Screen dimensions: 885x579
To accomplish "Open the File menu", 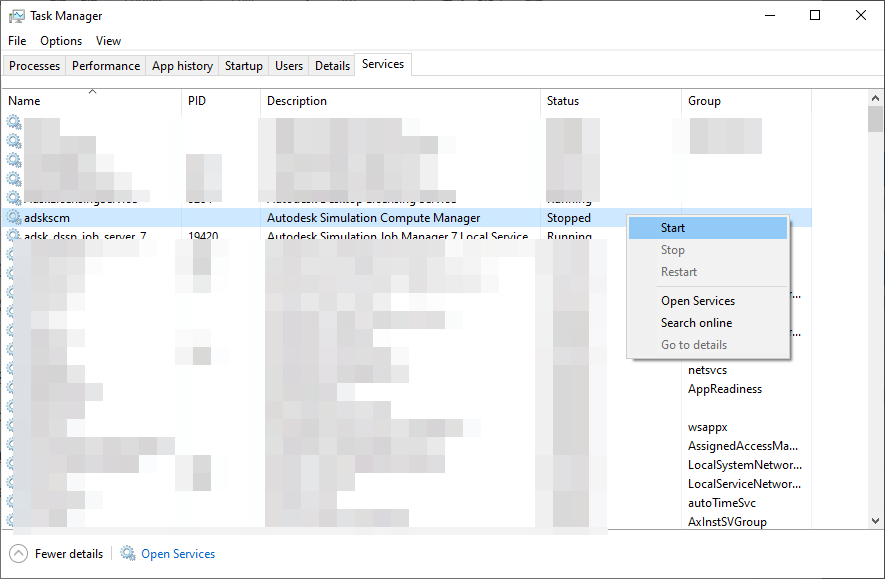I will pos(16,40).
